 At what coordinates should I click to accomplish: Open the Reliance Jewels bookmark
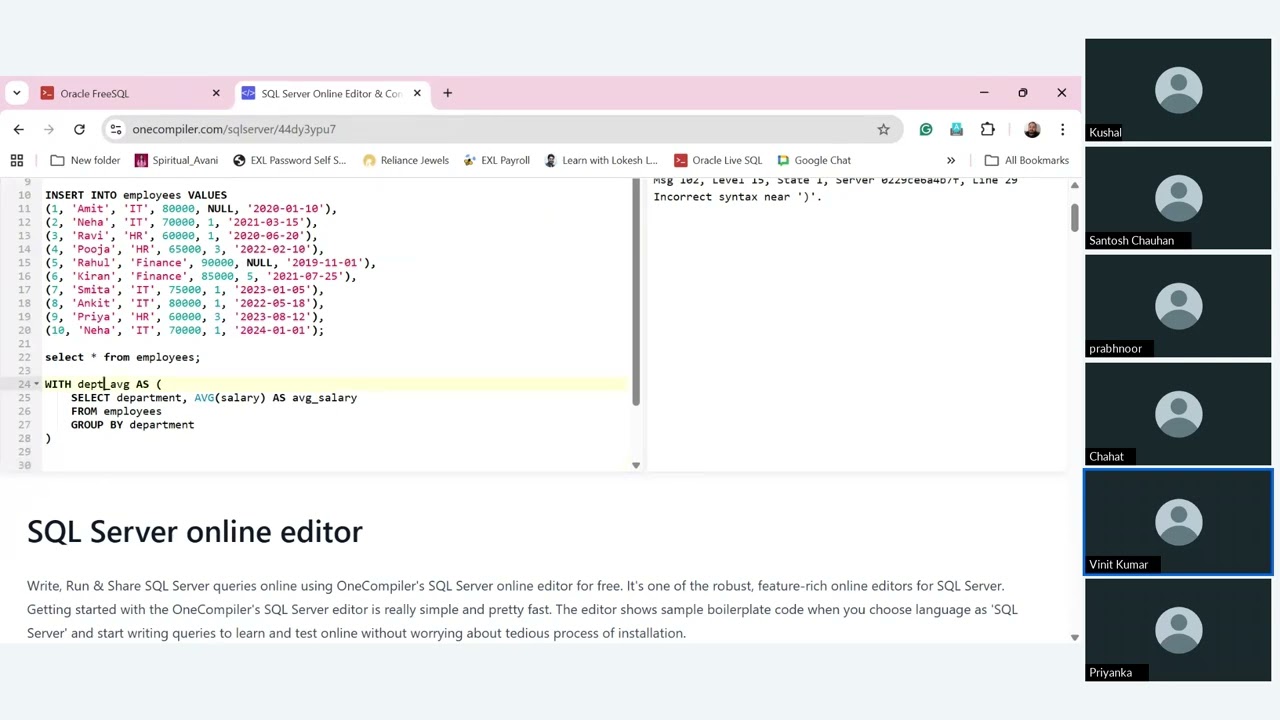[x=406, y=160]
